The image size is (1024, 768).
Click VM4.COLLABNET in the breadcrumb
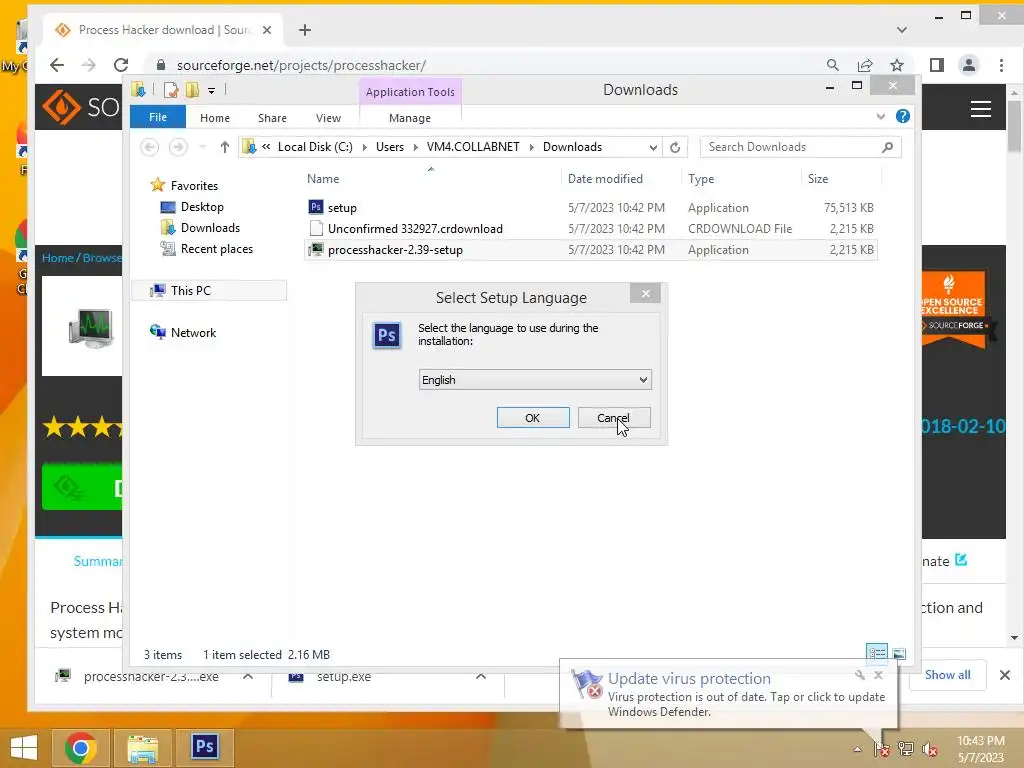coord(473,147)
